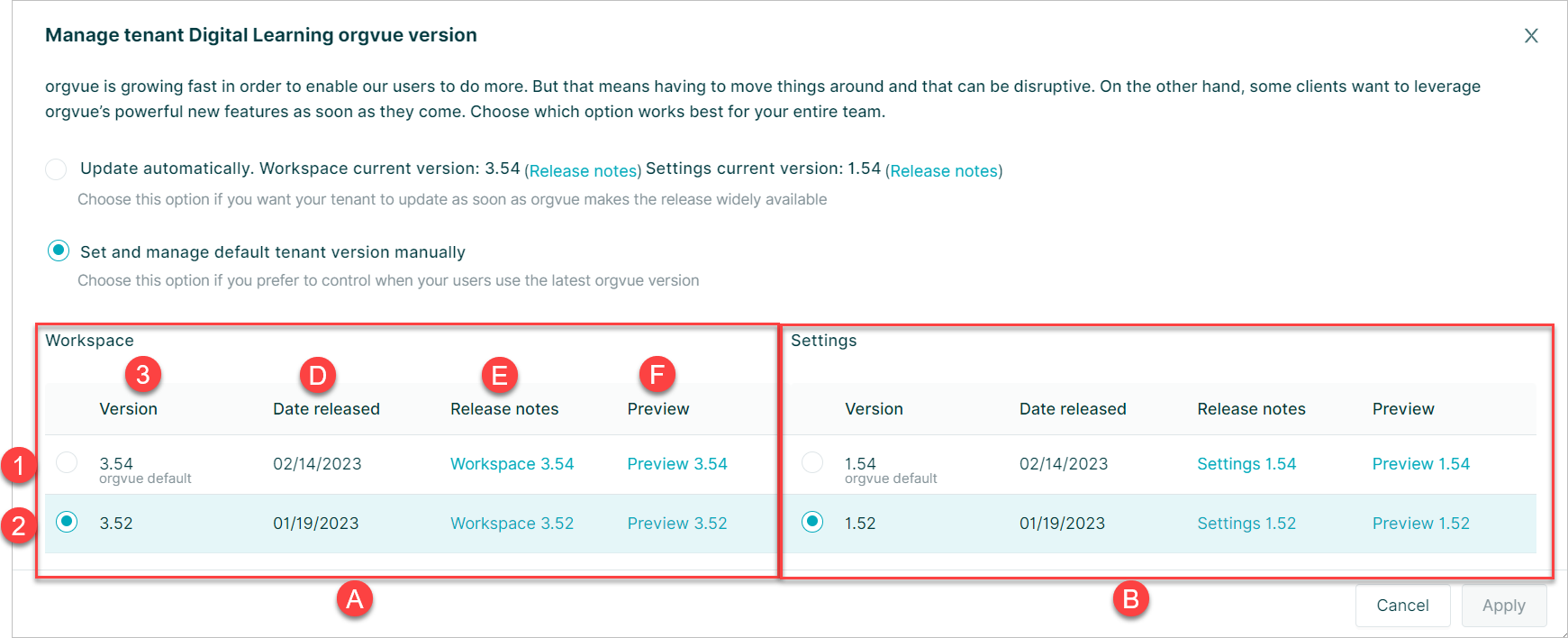Choose Settings version 1.52 radio button
Image resolution: width=1568 pixels, height=638 pixels.
pos(812,522)
